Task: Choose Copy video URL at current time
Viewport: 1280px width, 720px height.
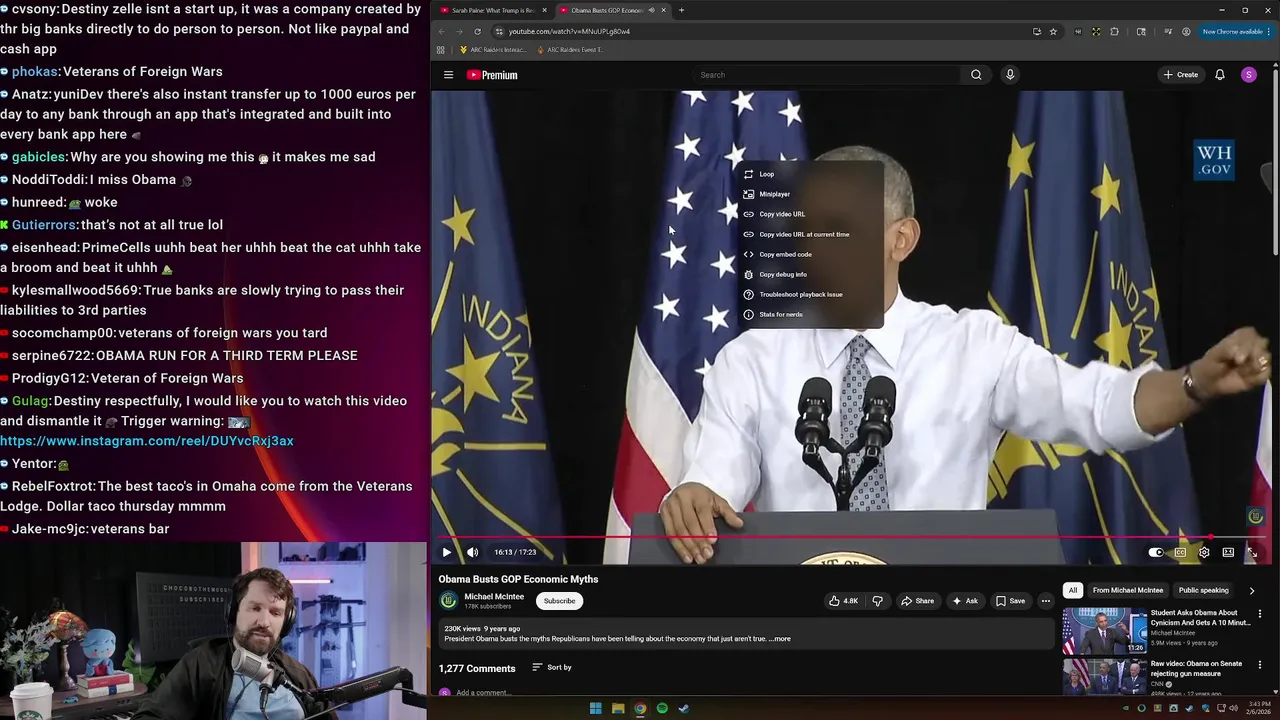Action: pyautogui.click(x=812, y=234)
